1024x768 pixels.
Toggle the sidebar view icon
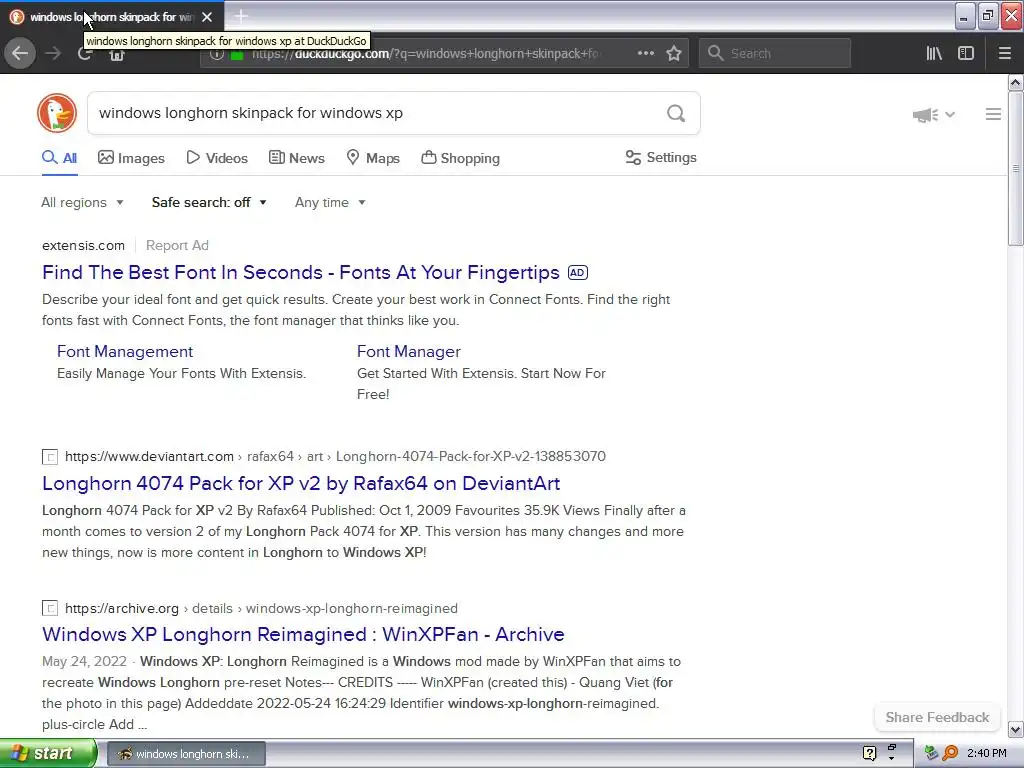coord(965,53)
